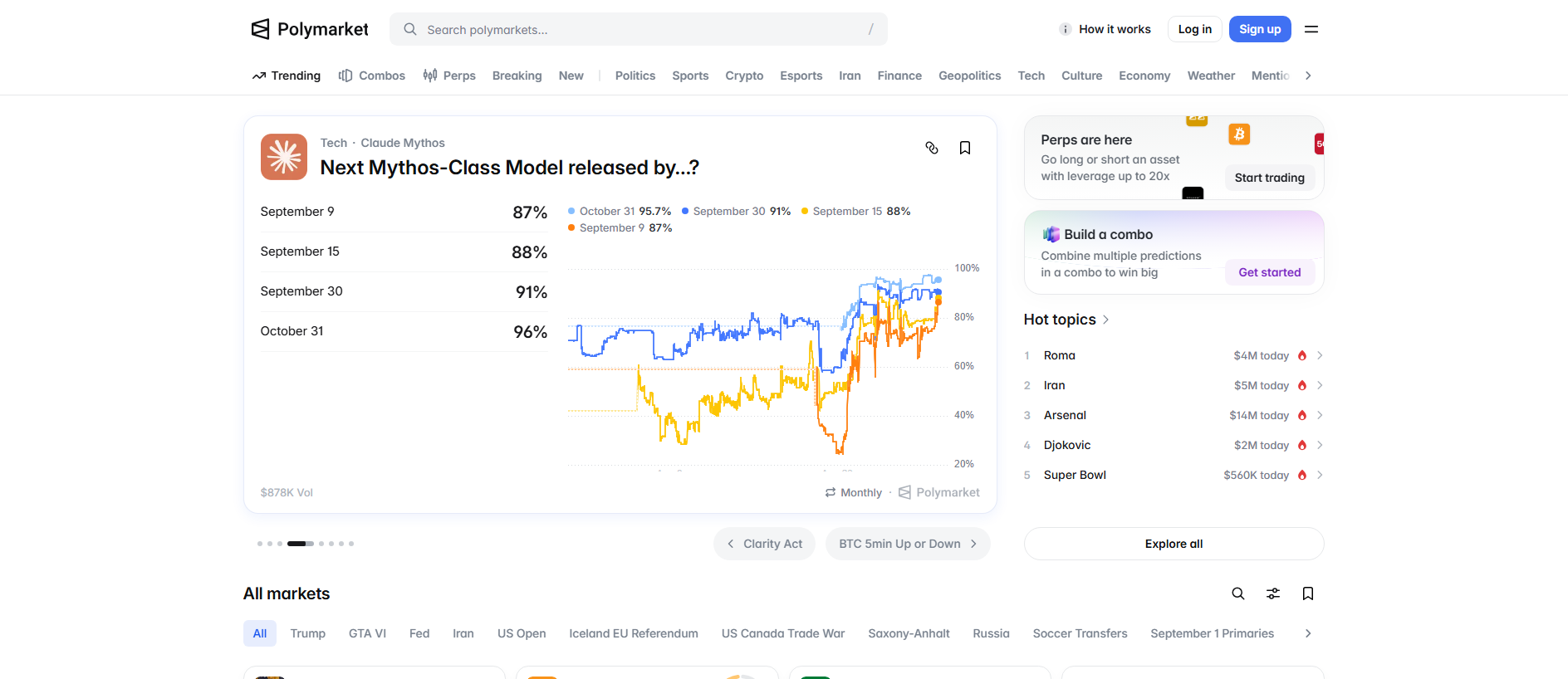Toggle the September 15 legend series
This screenshot has width=1568, height=679.
point(856,212)
